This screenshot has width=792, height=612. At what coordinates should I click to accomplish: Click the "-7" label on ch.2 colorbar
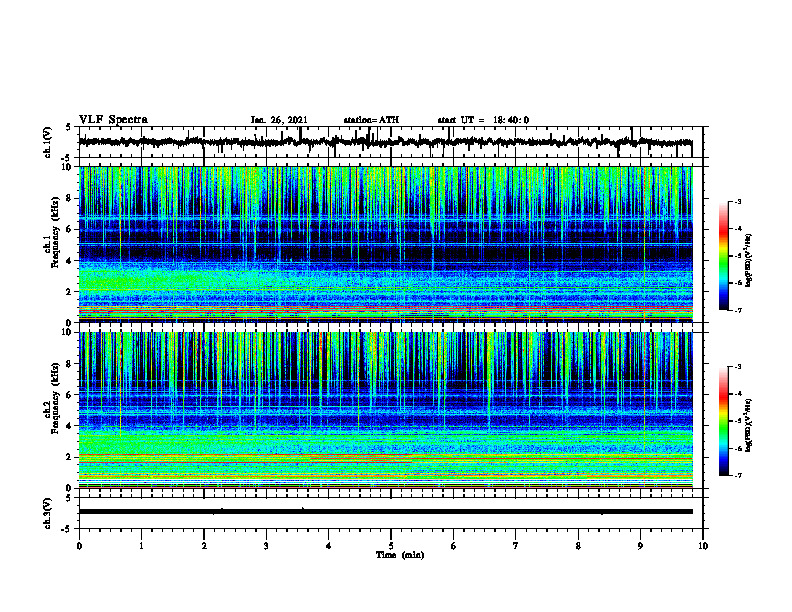tap(737, 475)
